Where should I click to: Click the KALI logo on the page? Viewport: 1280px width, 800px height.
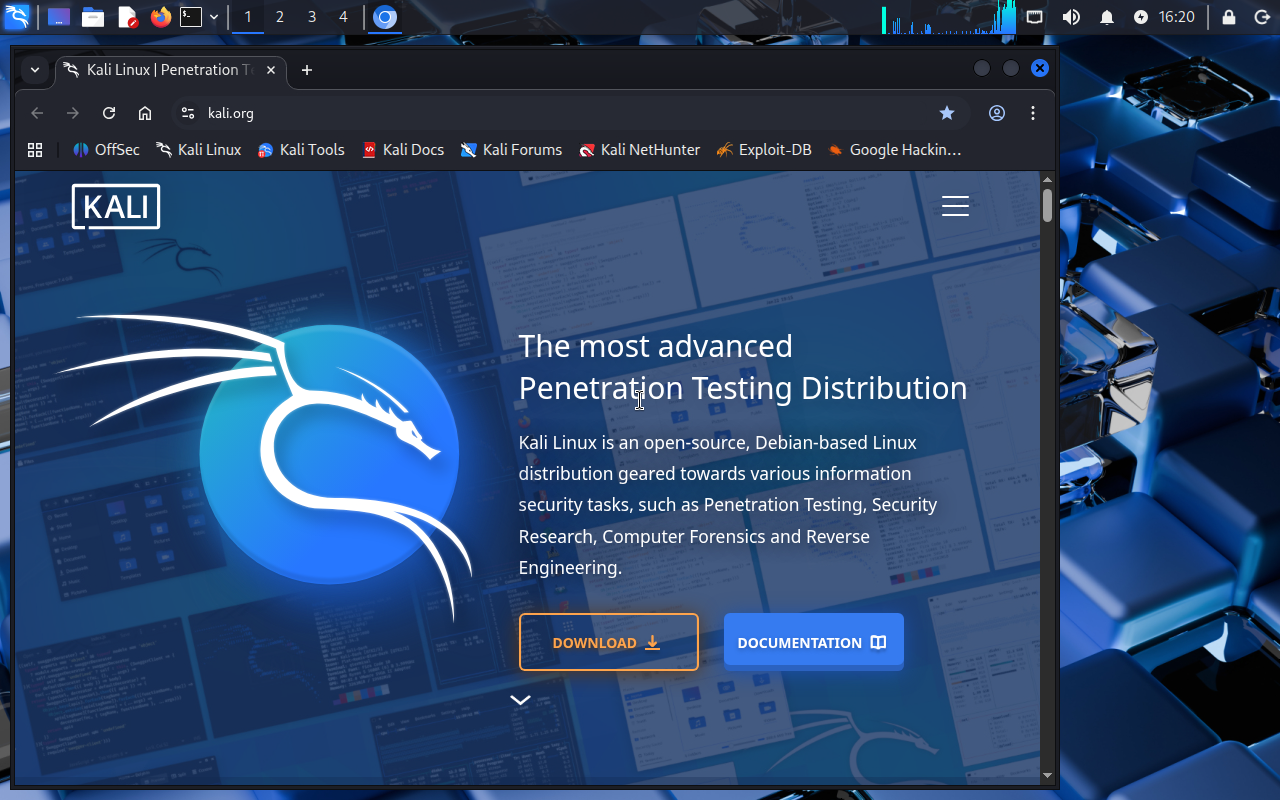click(x=116, y=206)
